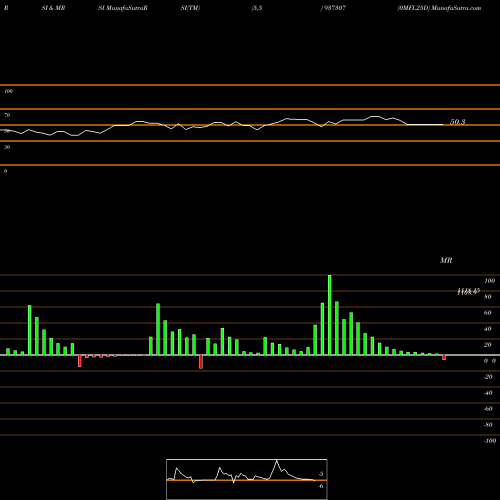The image size is (500, 500).
Task: Click the 80 label on the MR axis
Action: tap(488, 297)
